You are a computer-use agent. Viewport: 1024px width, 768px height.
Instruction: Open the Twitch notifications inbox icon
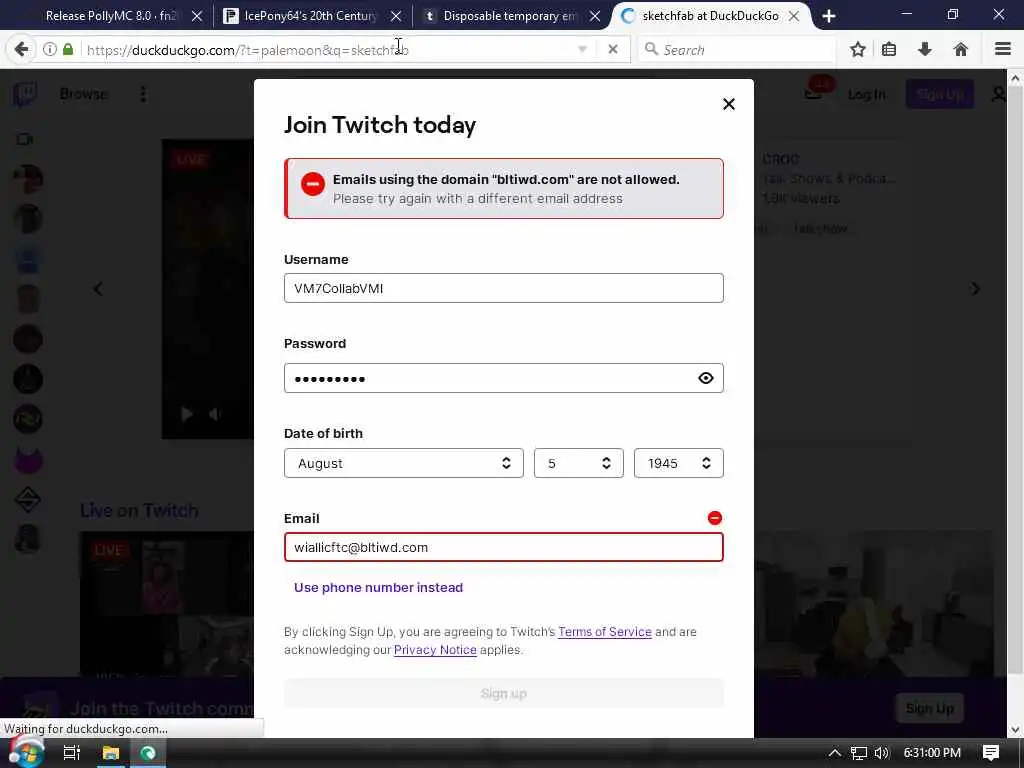tap(814, 95)
